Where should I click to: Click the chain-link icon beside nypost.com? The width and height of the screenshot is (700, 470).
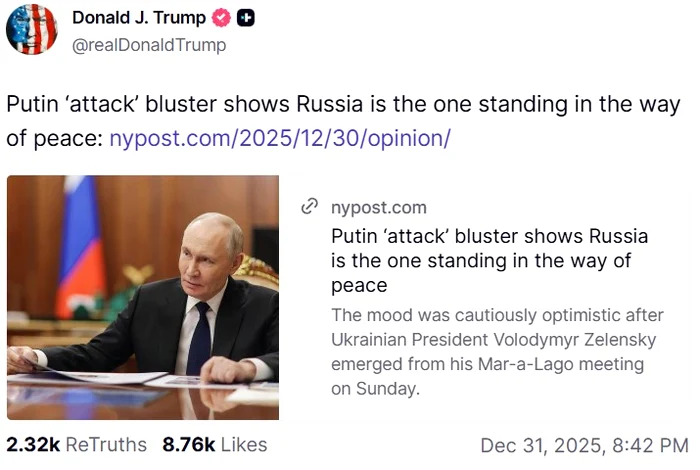coord(310,208)
